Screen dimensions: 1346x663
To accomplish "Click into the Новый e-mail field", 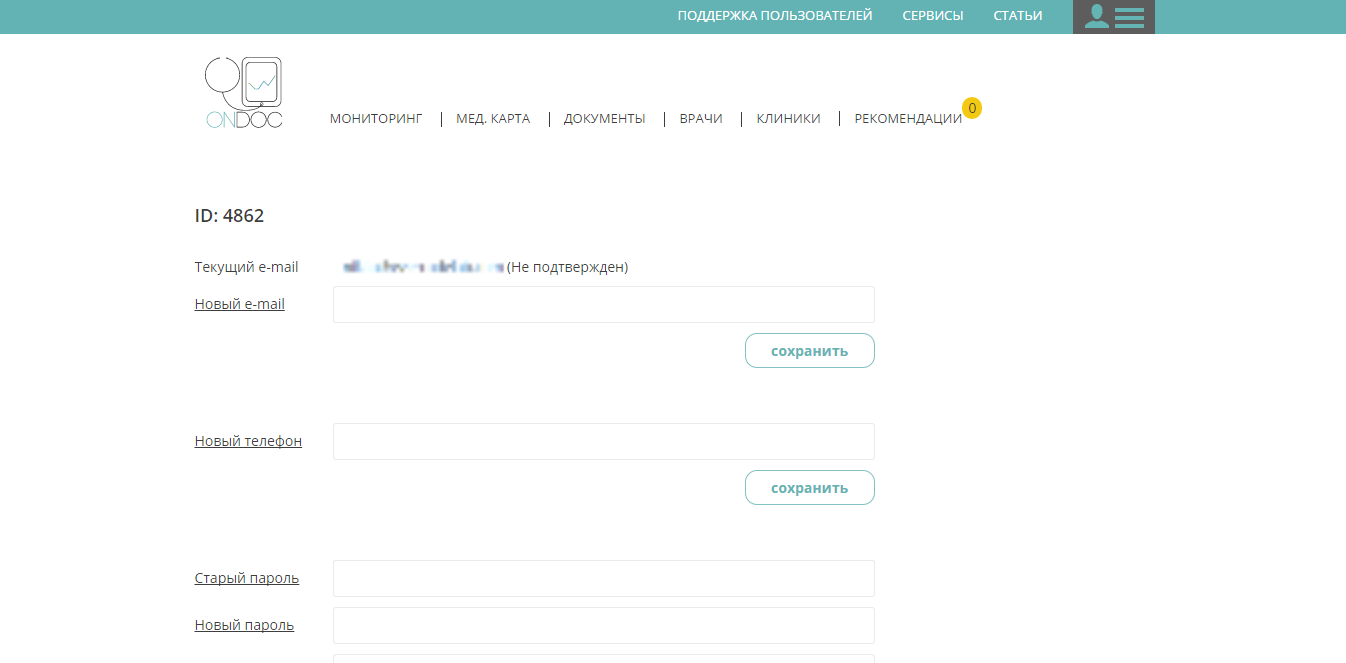I will pyautogui.click(x=603, y=305).
